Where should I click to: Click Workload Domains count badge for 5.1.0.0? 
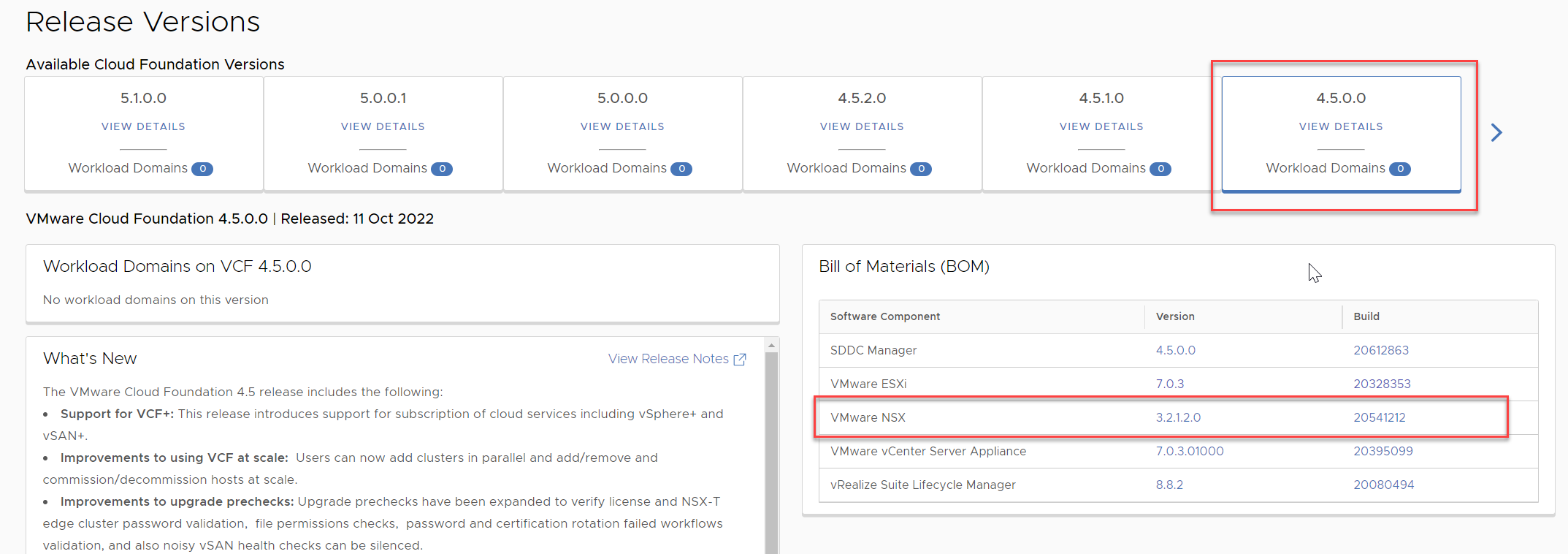[x=202, y=169]
